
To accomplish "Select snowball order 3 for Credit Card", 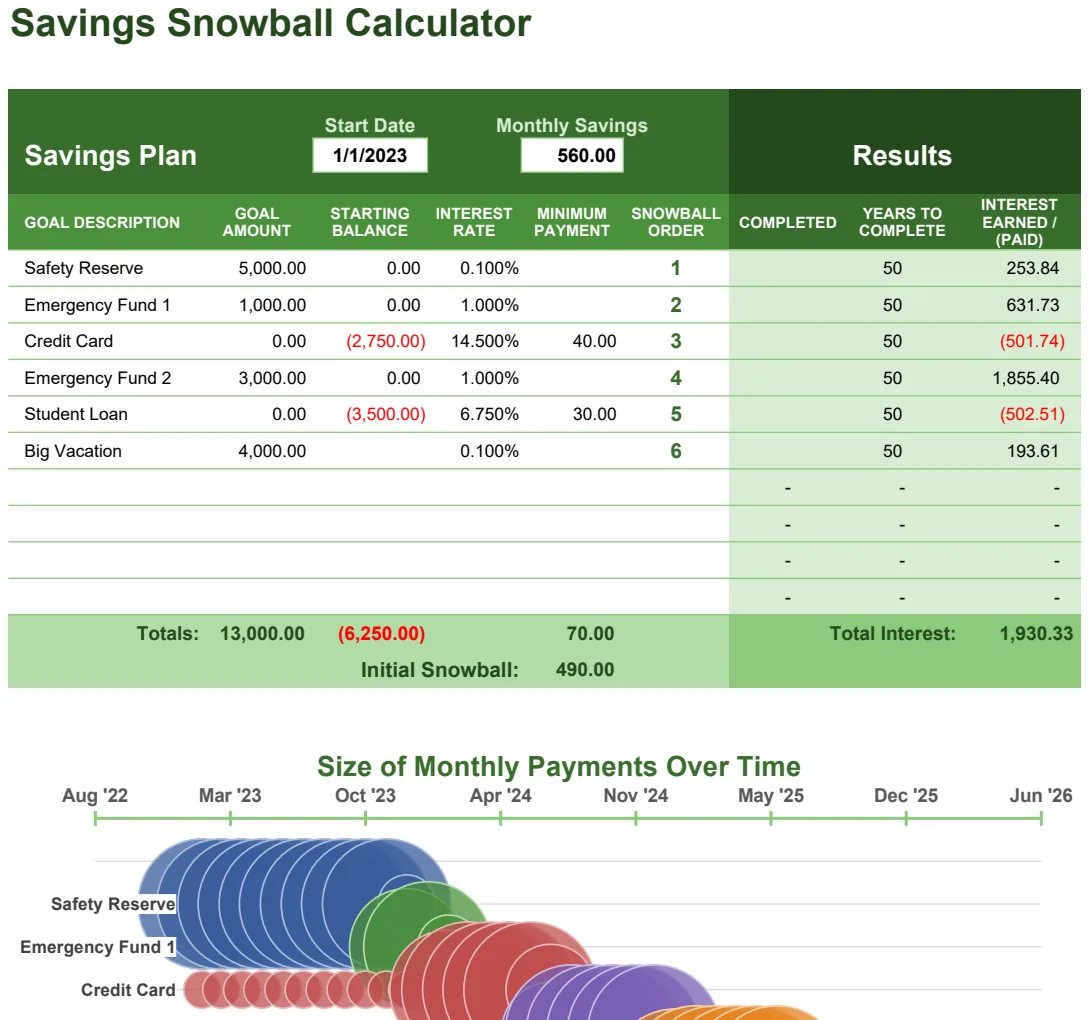I will click(676, 341).
